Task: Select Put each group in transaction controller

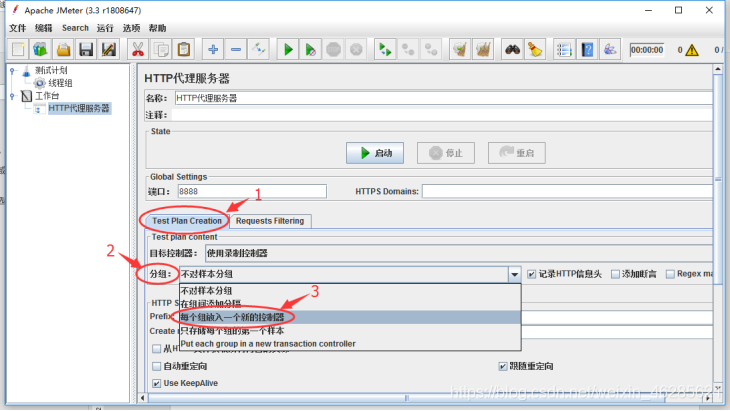Action: point(350,344)
